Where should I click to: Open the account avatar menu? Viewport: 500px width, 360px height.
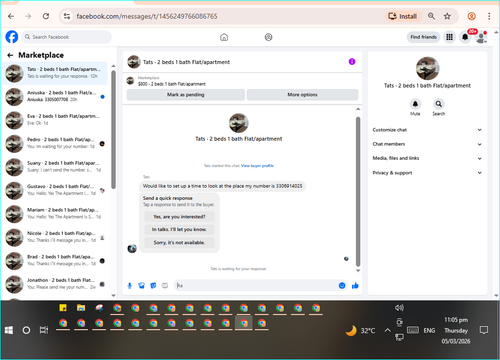coord(481,37)
